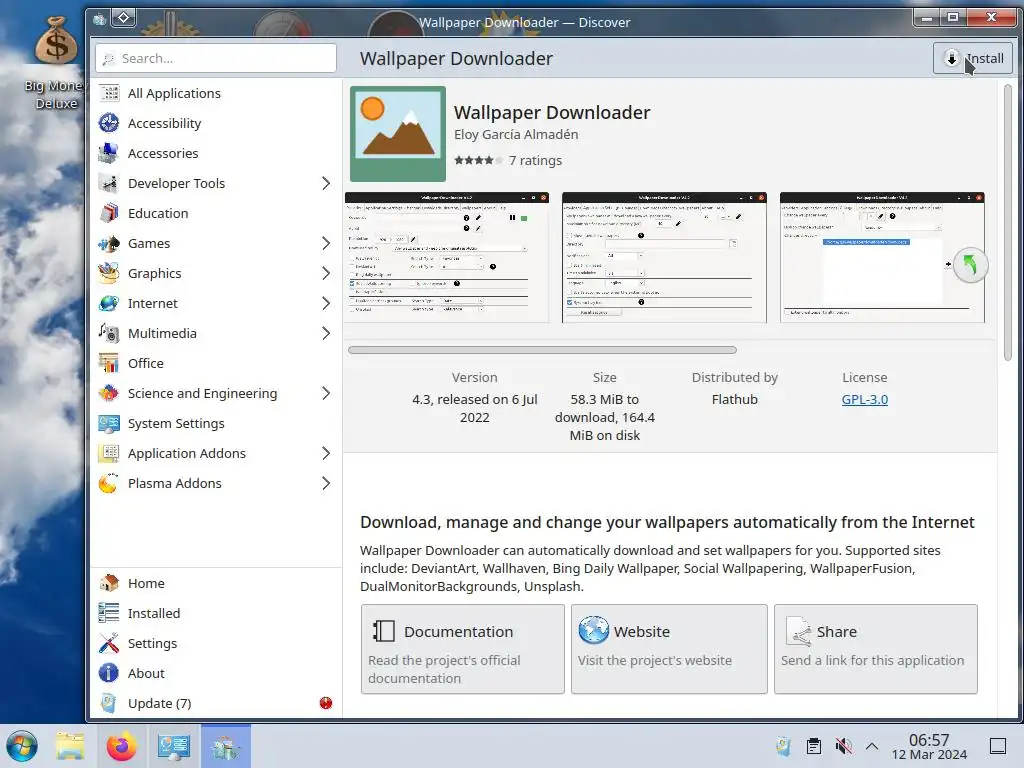1024x768 pixels.
Task: Click the vertical page scrollbar
Action: tap(1008, 222)
